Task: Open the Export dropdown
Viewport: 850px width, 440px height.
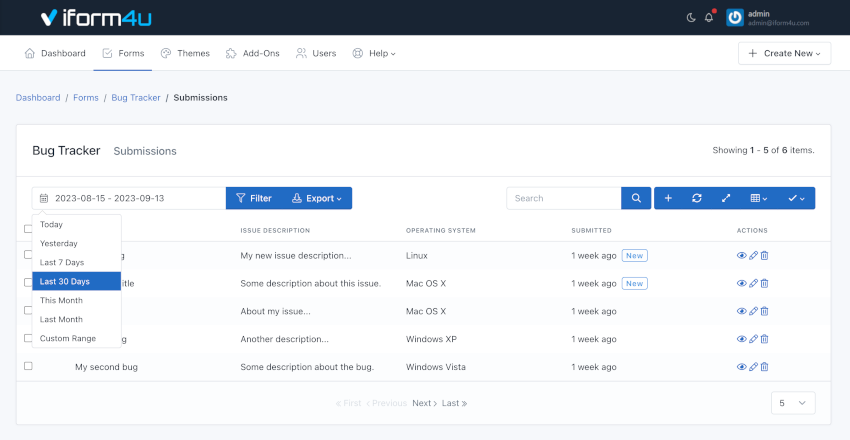Action: pos(316,198)
